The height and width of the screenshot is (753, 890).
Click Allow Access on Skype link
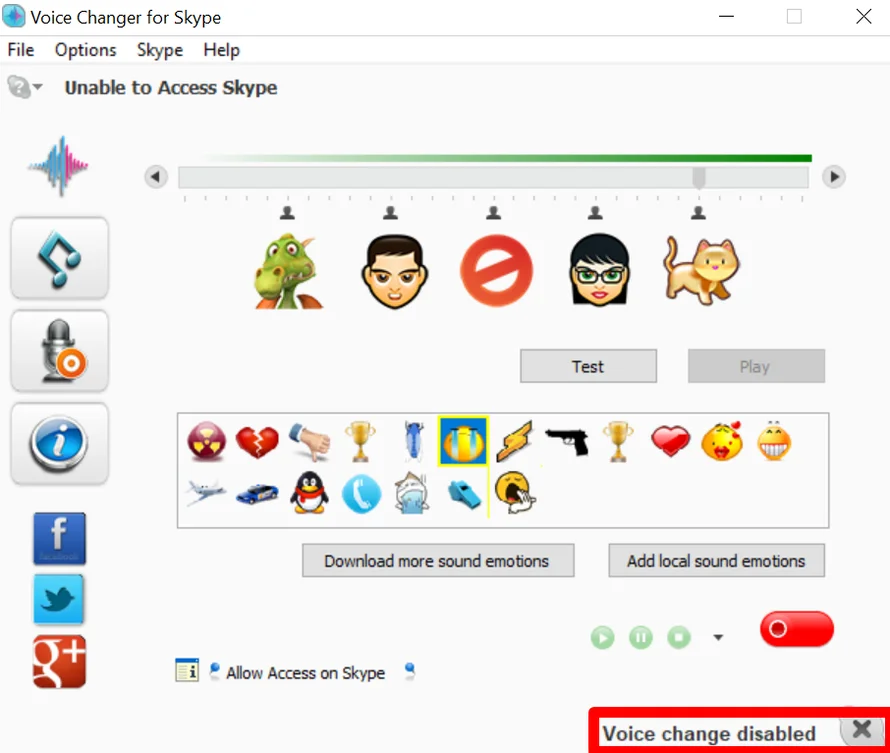click(305, 673)
